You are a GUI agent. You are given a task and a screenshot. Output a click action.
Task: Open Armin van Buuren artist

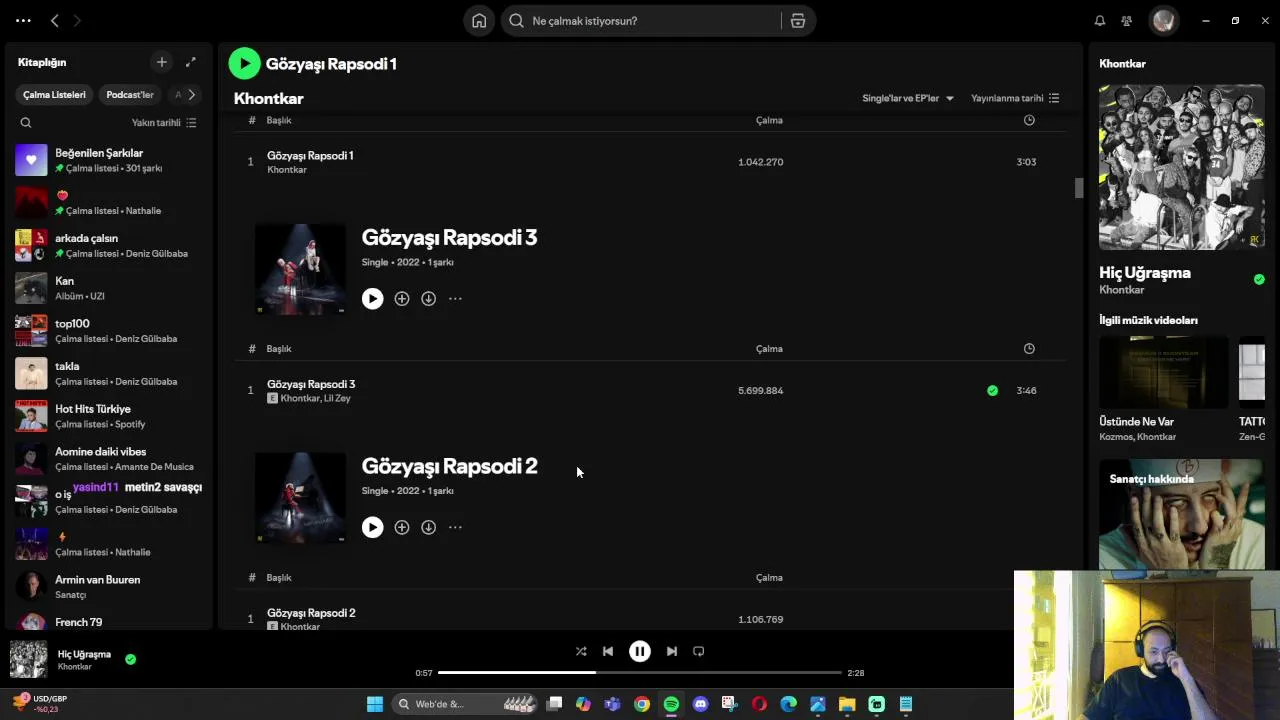click(110, 587)
